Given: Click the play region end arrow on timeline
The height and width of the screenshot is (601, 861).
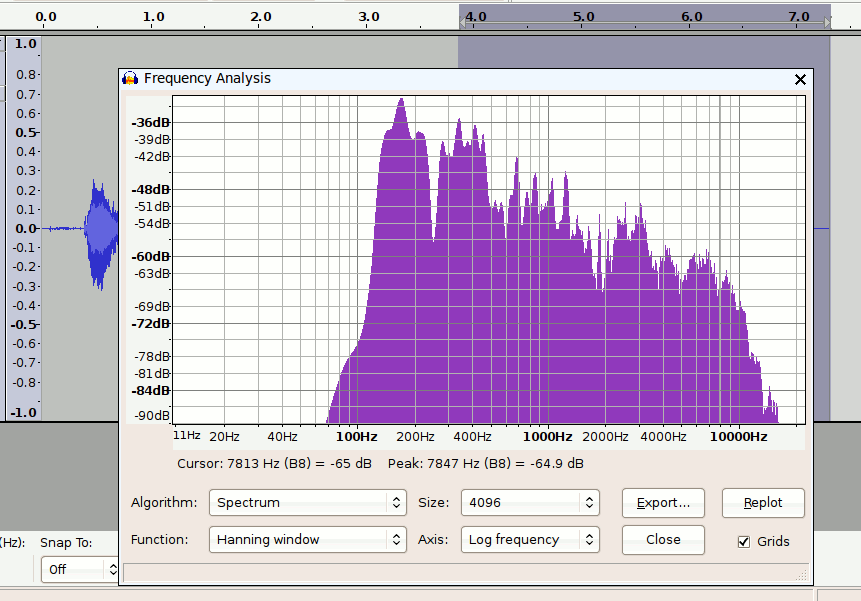Looking at the screenshot, I should pos(827,21).
